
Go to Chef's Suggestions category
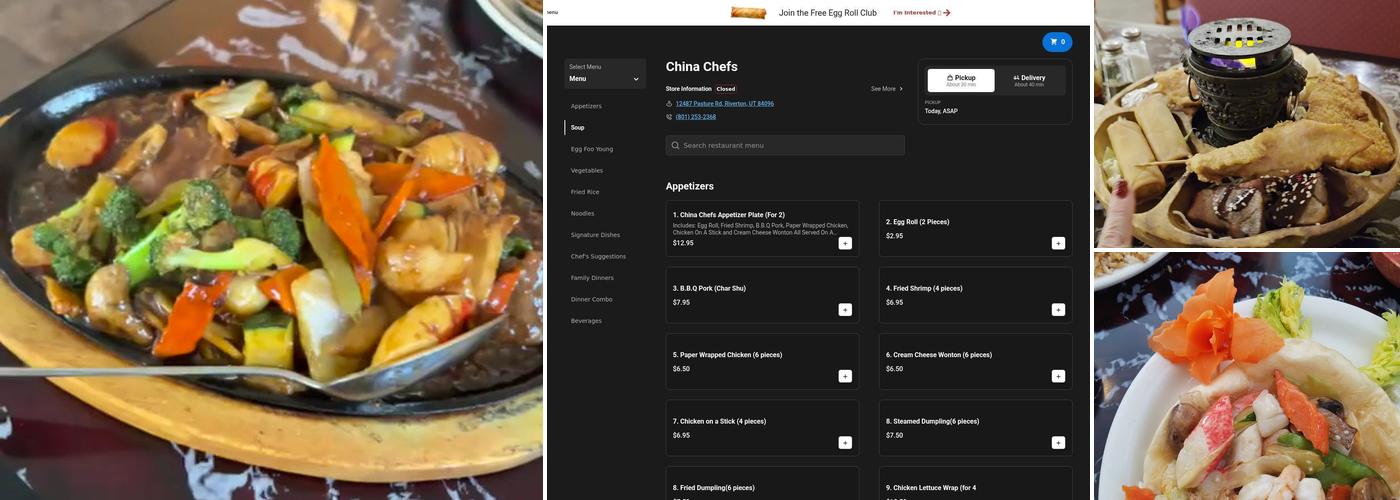(598, 257)
